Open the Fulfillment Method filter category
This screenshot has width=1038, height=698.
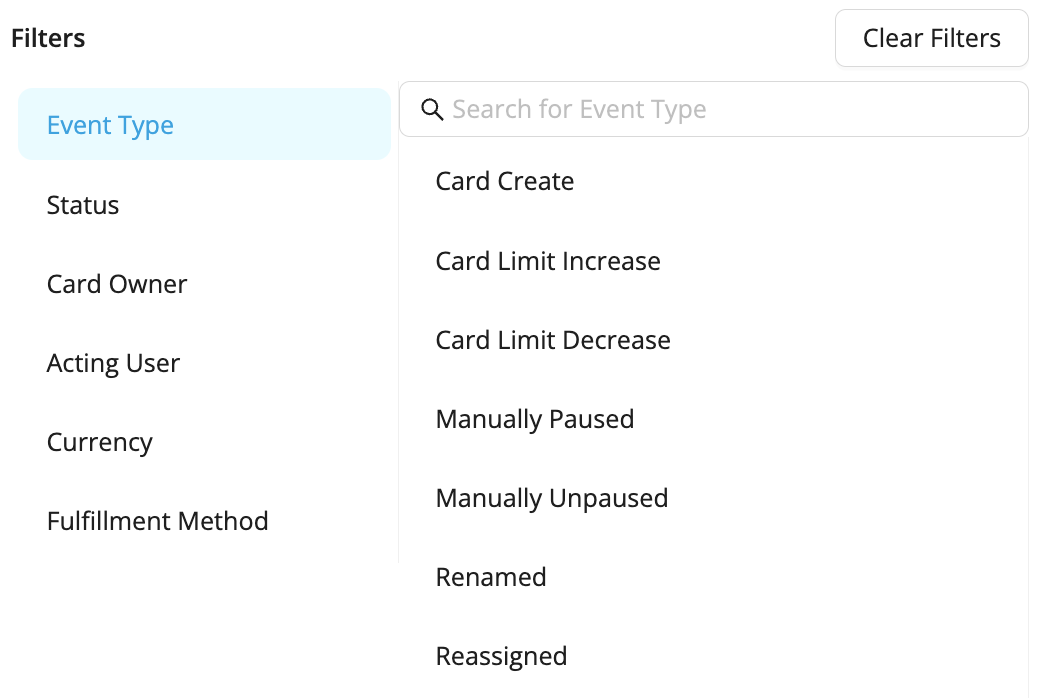205,521
